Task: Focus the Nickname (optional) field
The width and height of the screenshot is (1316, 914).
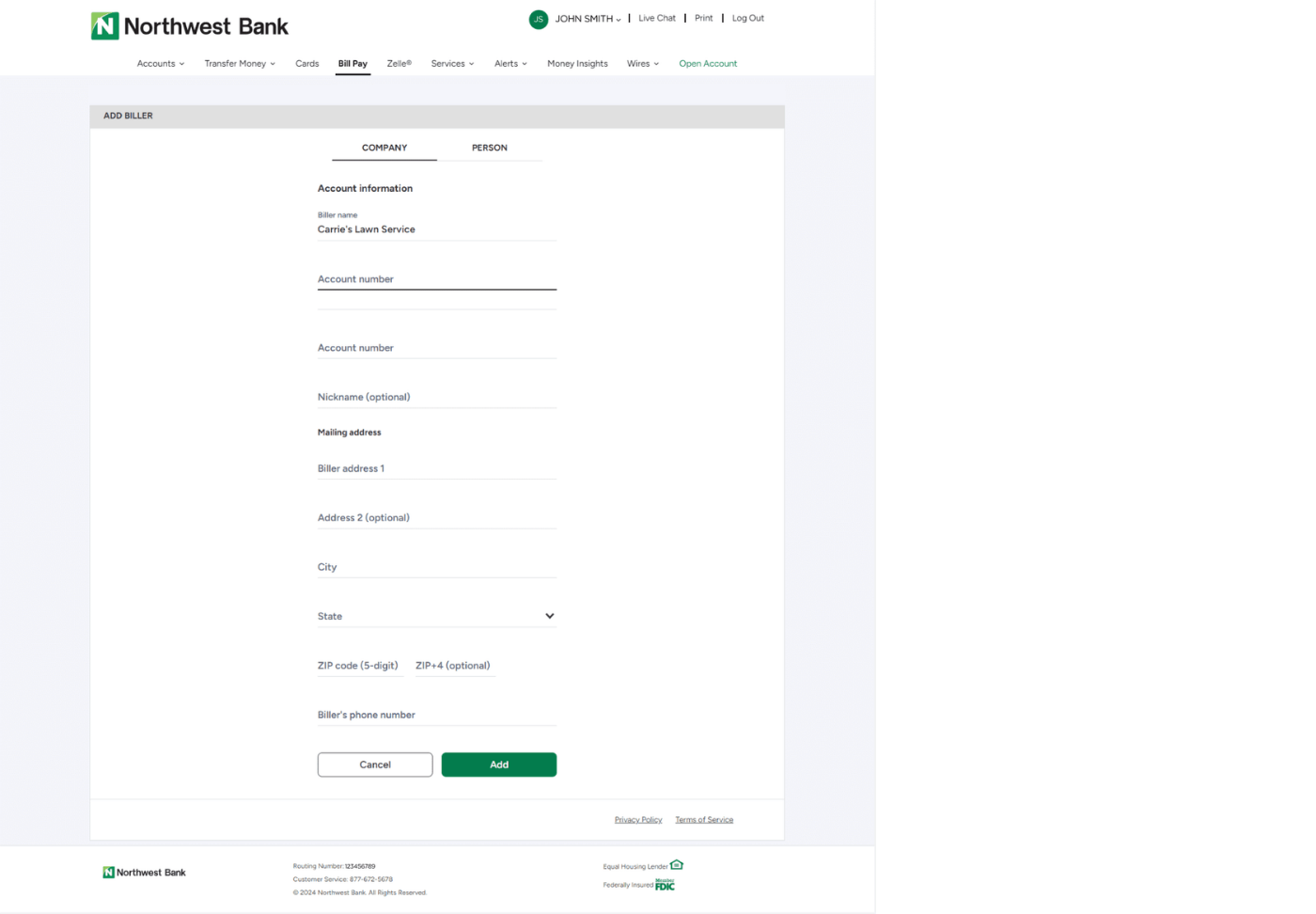Action: click(x=436, y=398)
